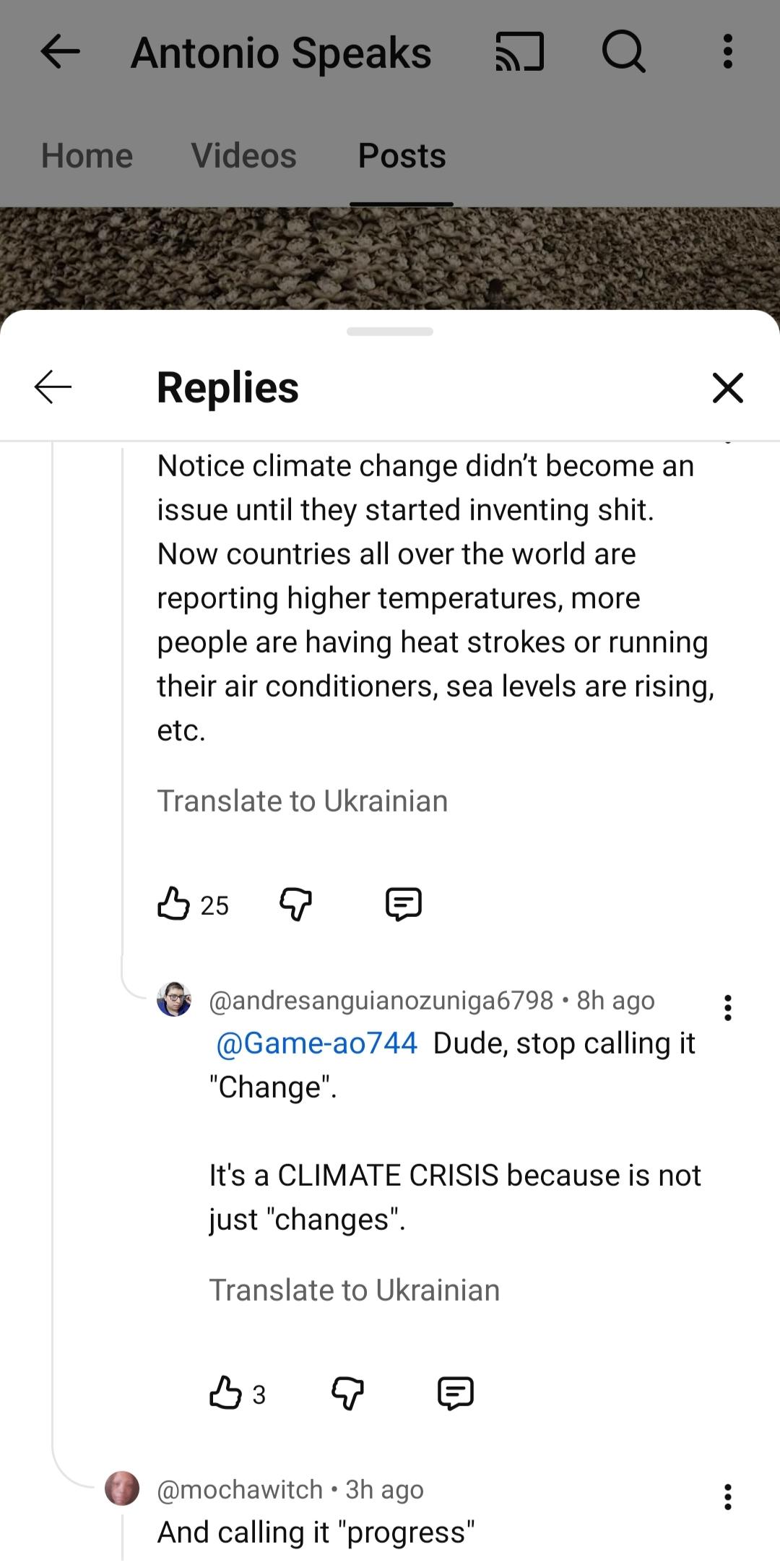Dislike the CLIMATE CRISIS reply

point(347,1393)
